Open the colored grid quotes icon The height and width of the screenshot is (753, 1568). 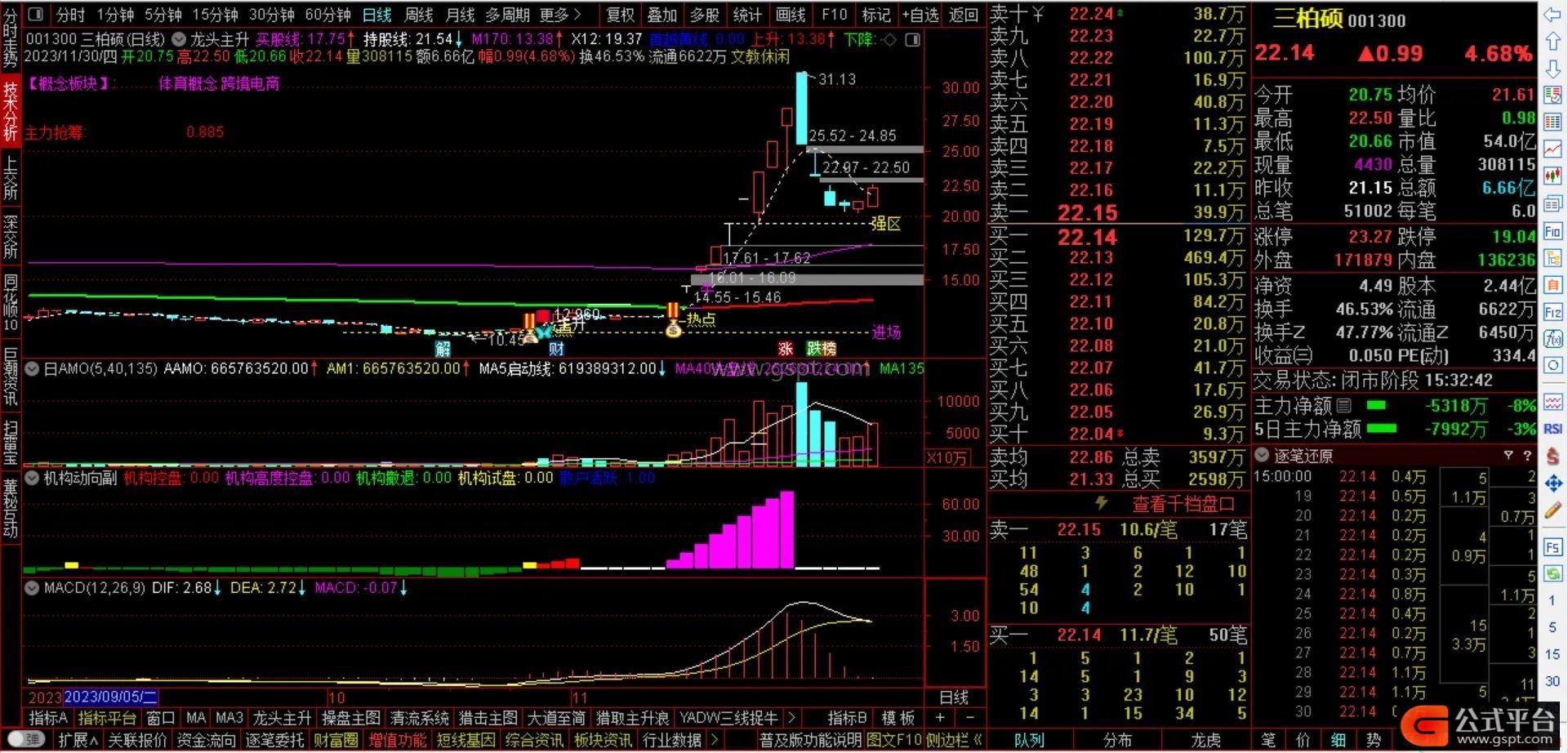pyautogui.click(x=1552, y=122)
